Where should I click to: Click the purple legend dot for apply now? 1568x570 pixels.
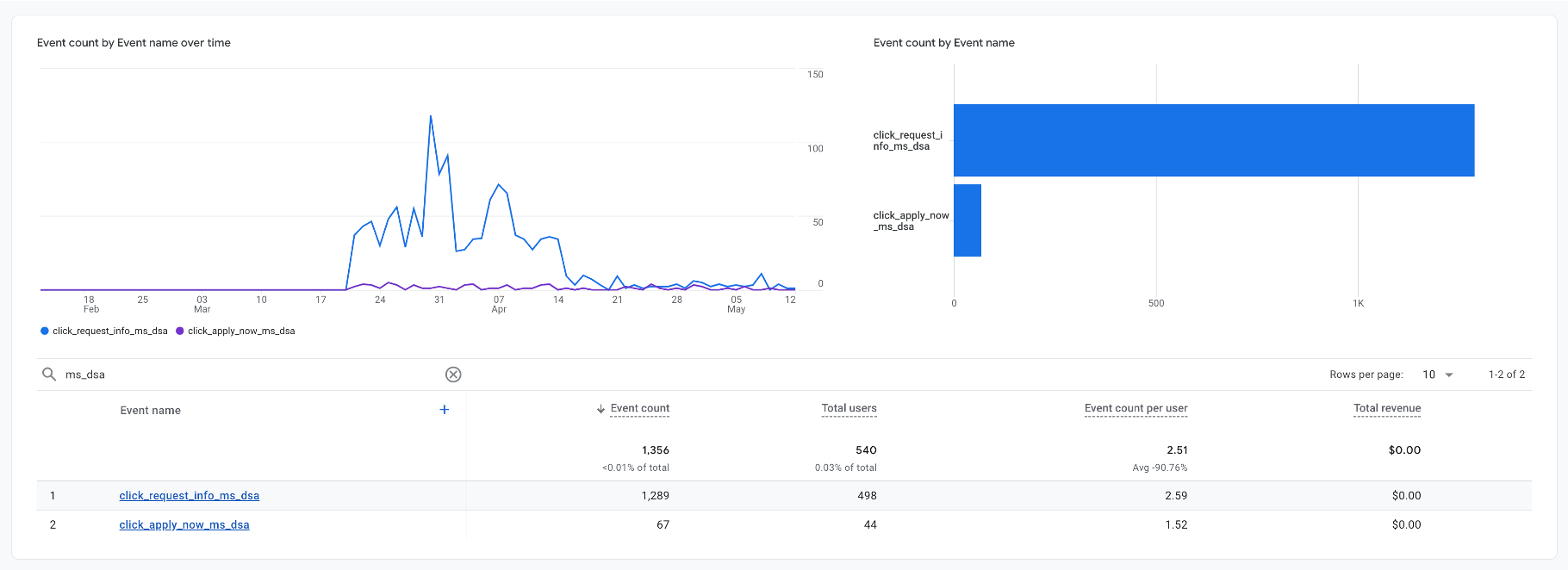180,331
